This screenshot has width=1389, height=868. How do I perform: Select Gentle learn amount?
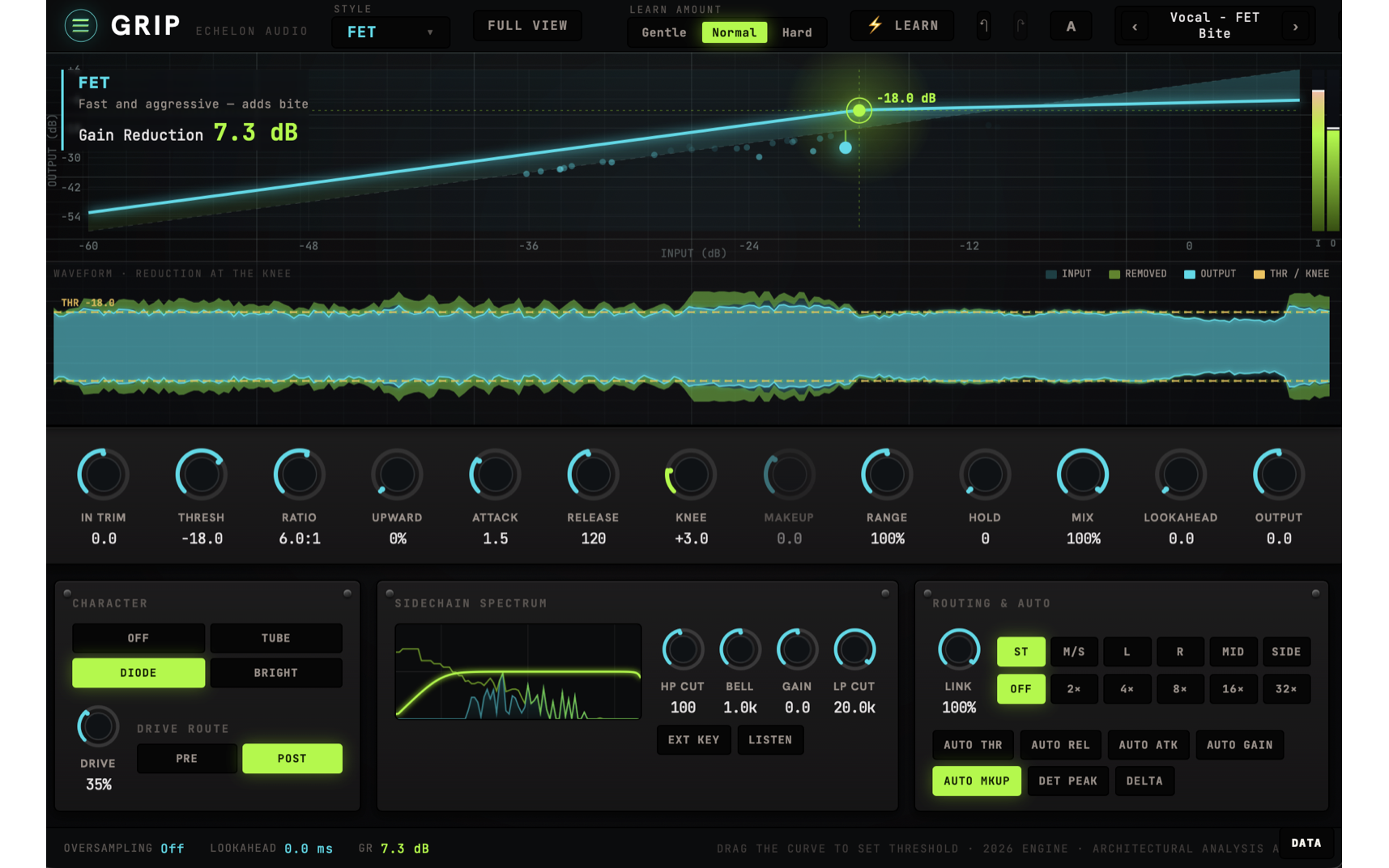coord(664,32)
